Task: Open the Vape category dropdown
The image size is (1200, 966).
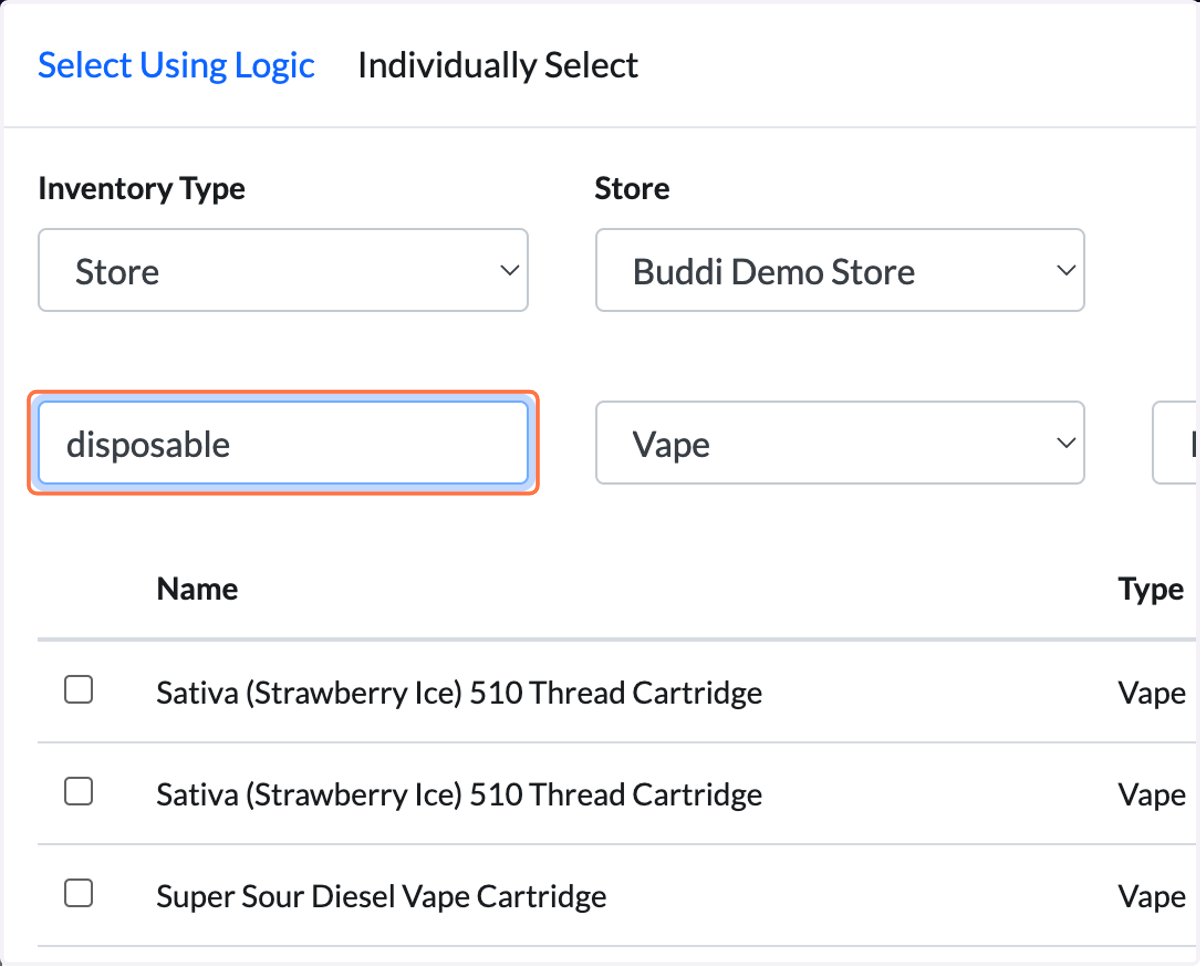Action: pyautogui.click(x=840, y=443)
